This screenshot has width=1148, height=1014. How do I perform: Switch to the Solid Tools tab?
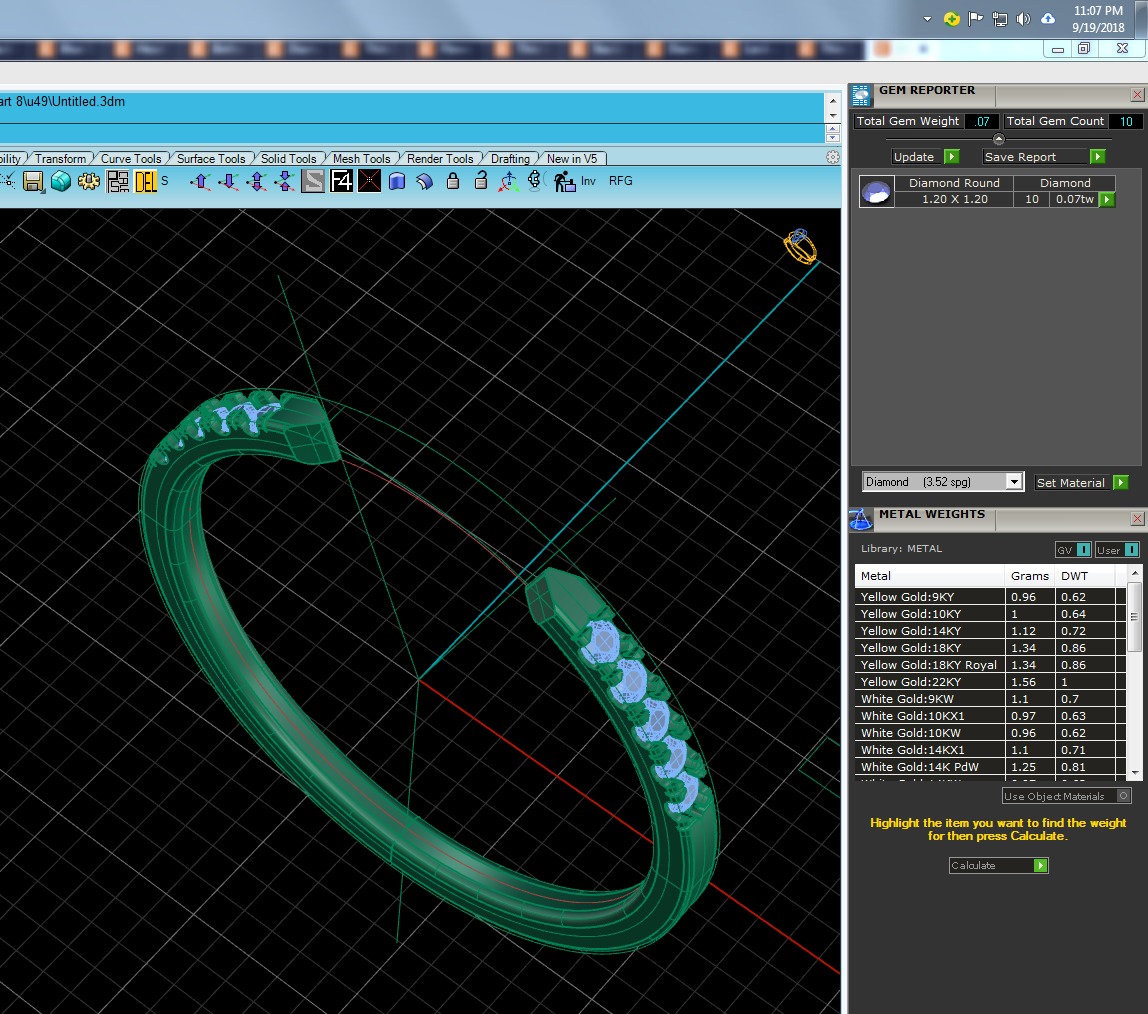[x=288, y=159]
